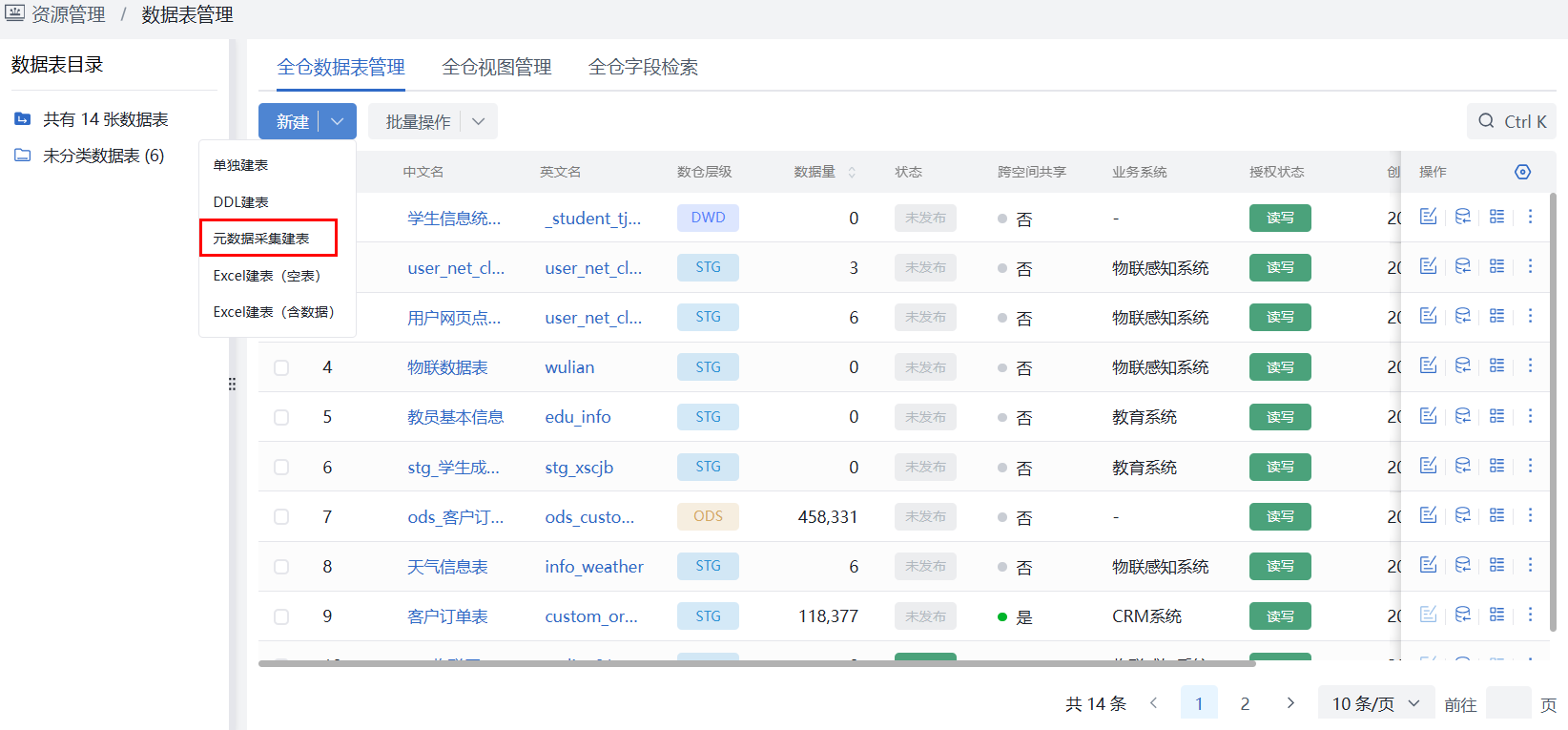Open data import icon for stg_xscjb row
This screenshot has width=1568, height=730.
(x=1462, y=466)
